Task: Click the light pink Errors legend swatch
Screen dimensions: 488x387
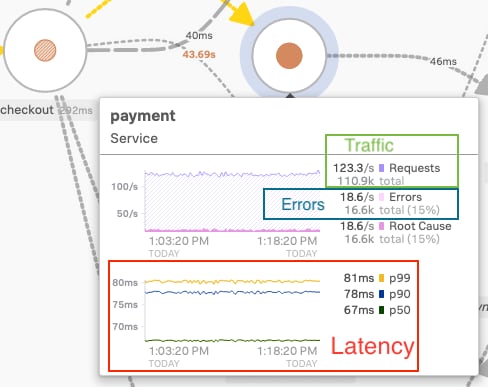Action: (x=382, y=197)
